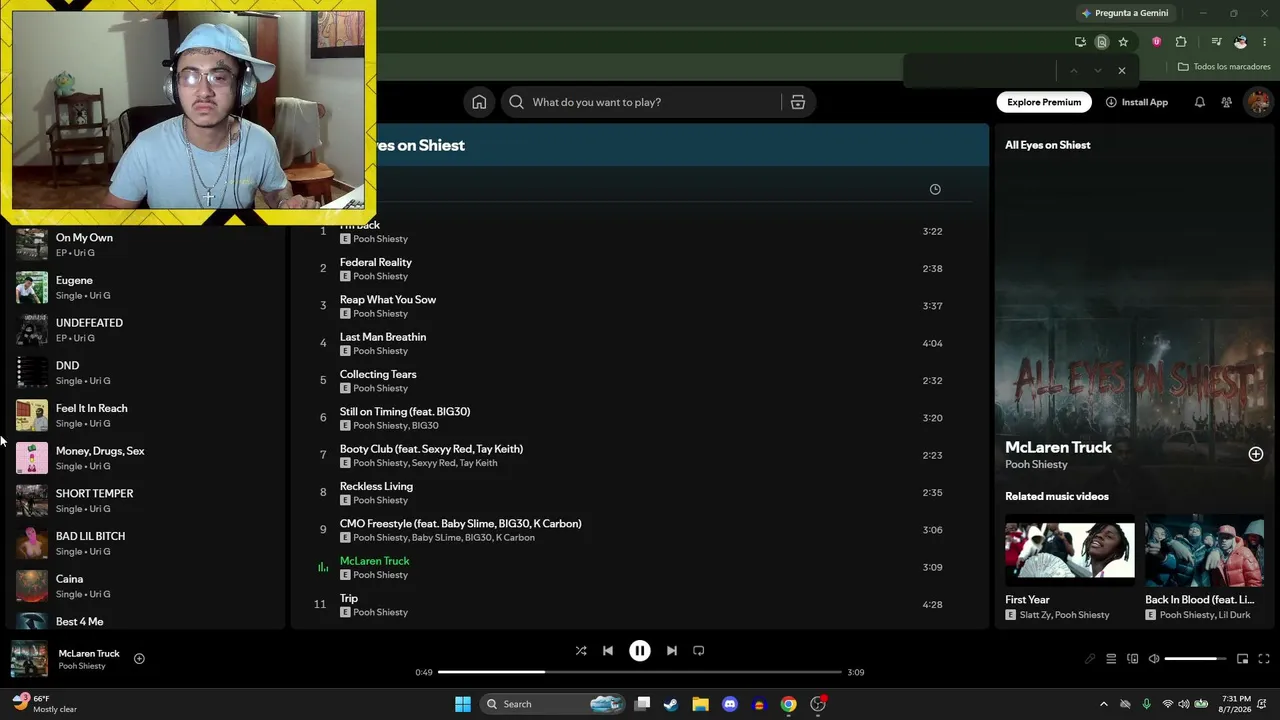Open the Browse icon beside the search box
The width and height of the screenshot is (1280, 720).
coord(798,102)
